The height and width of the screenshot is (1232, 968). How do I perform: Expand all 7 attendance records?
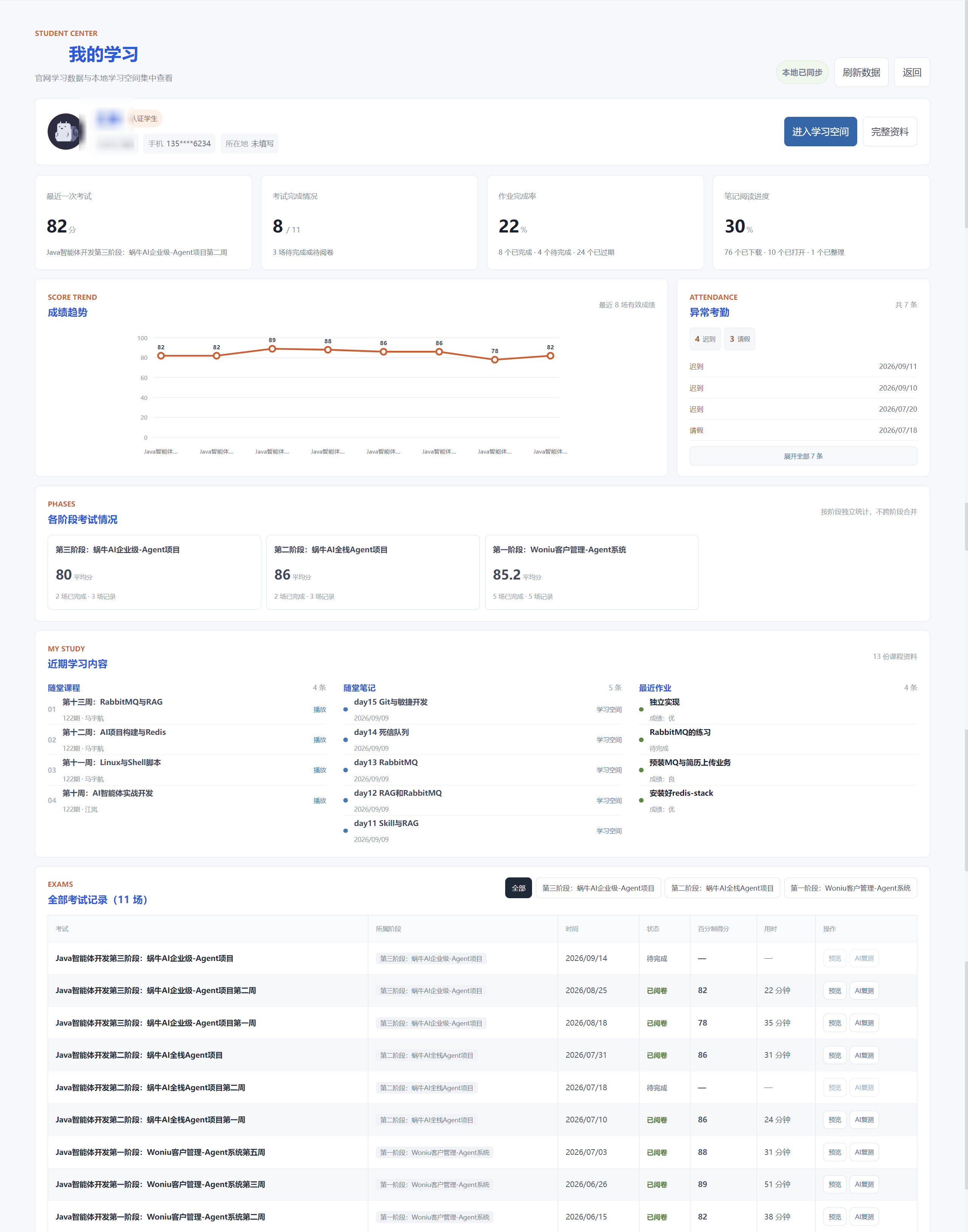pos(802,456)
